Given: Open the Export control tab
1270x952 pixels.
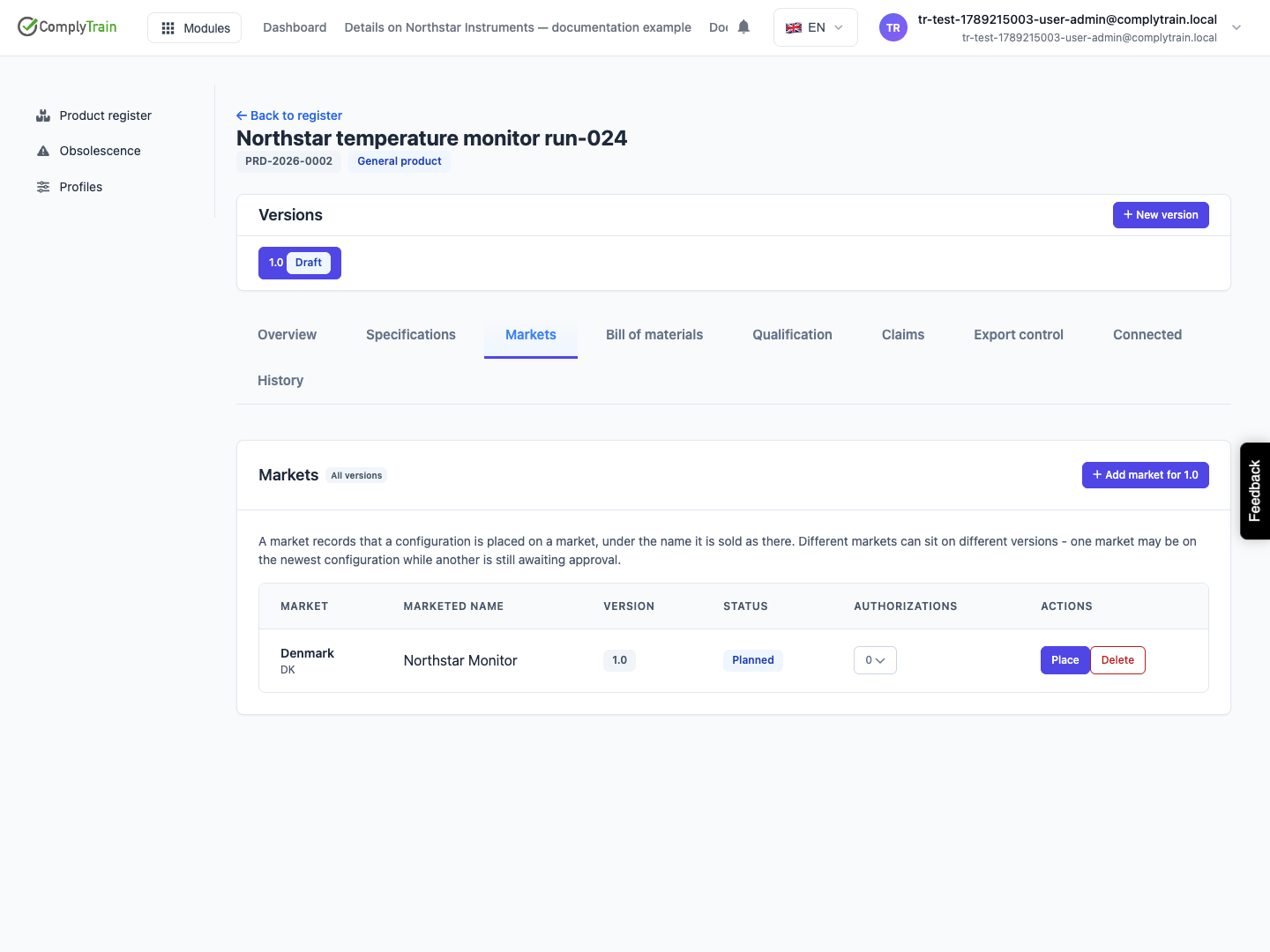Looking at the screenshot, I should 1019,335.
